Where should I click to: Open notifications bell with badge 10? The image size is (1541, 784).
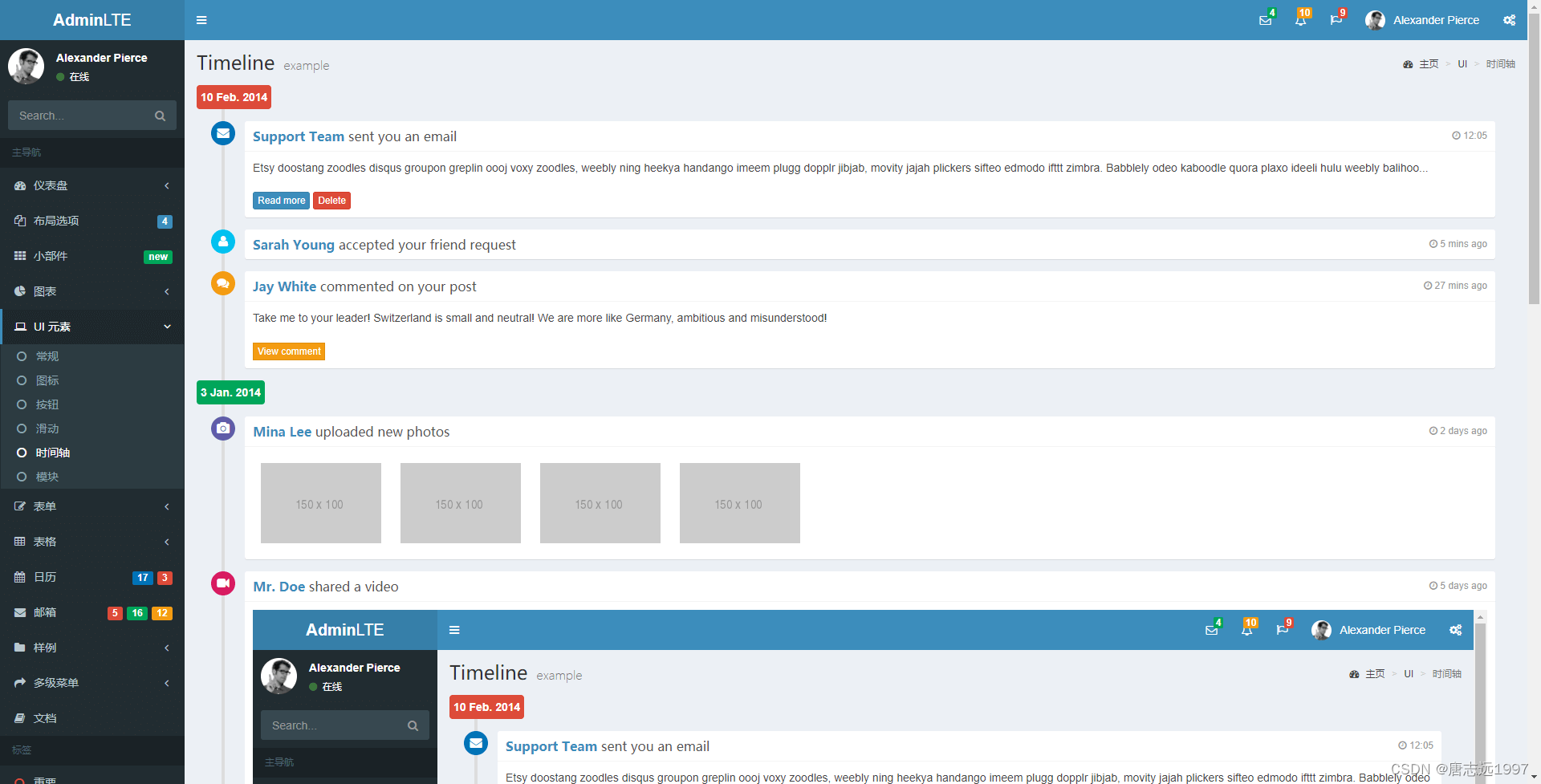[x=1301, y=20]
